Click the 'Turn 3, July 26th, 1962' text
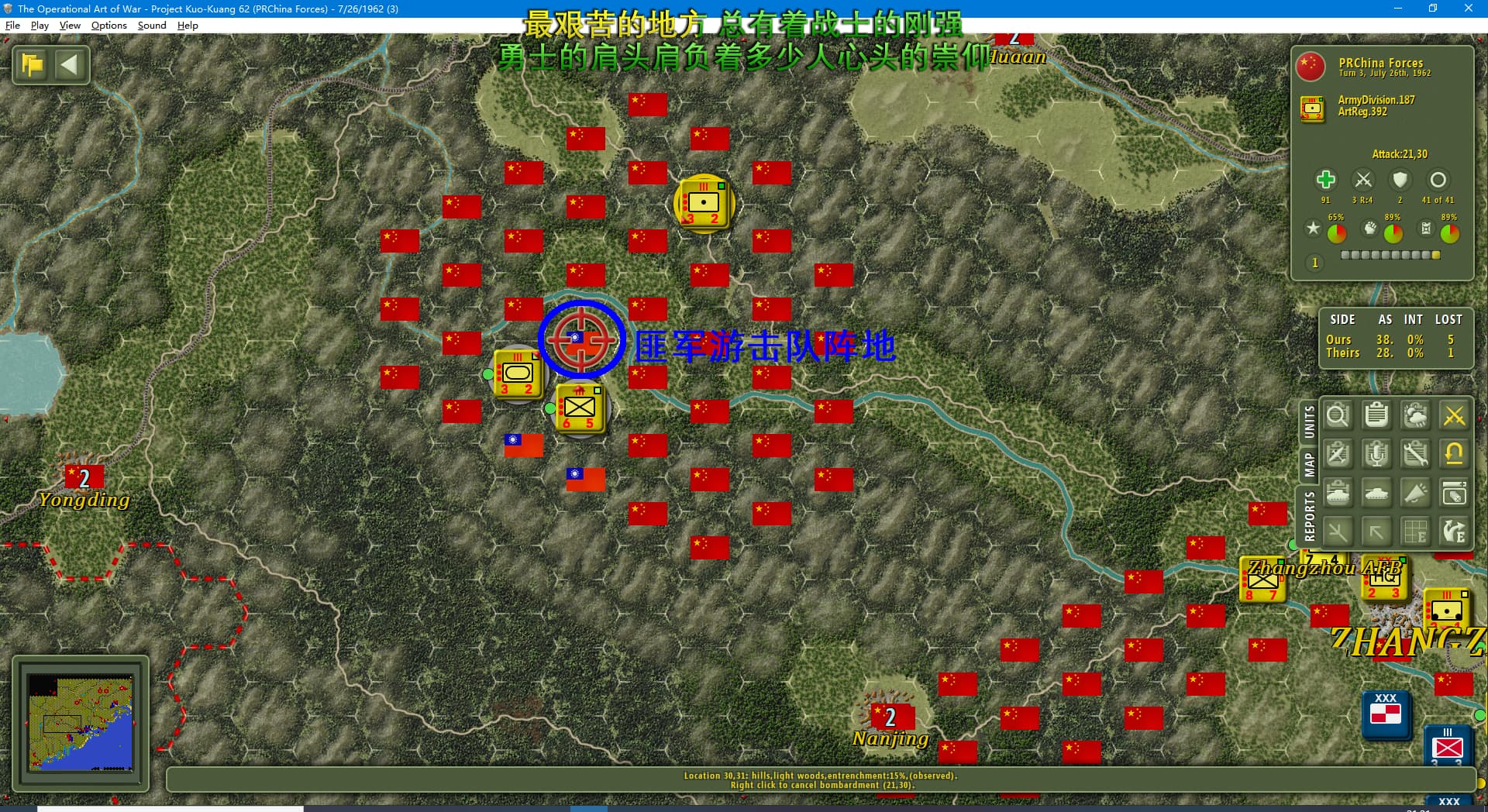This screenshot has height=812, width=1488. pyautogui.click(x=1385, y=74)
